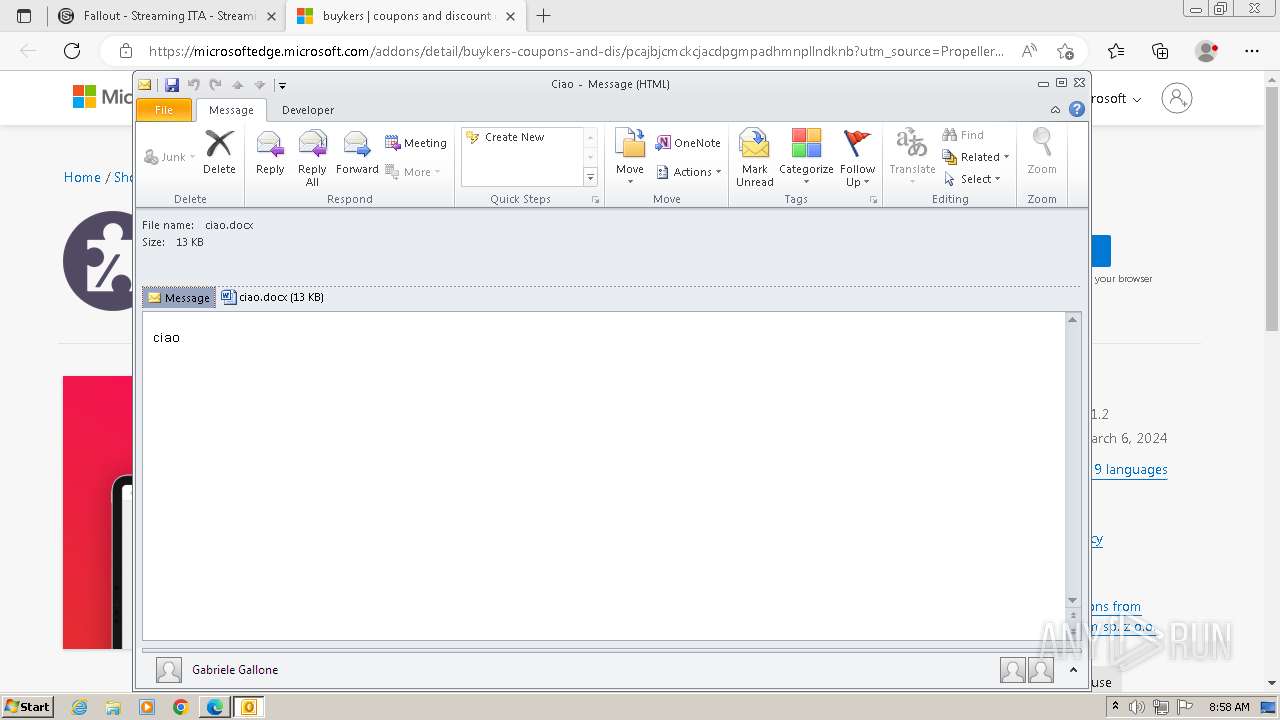Delete the message with the Delete icon
This screenshot has width=1280, height=720.
[219, 152]
